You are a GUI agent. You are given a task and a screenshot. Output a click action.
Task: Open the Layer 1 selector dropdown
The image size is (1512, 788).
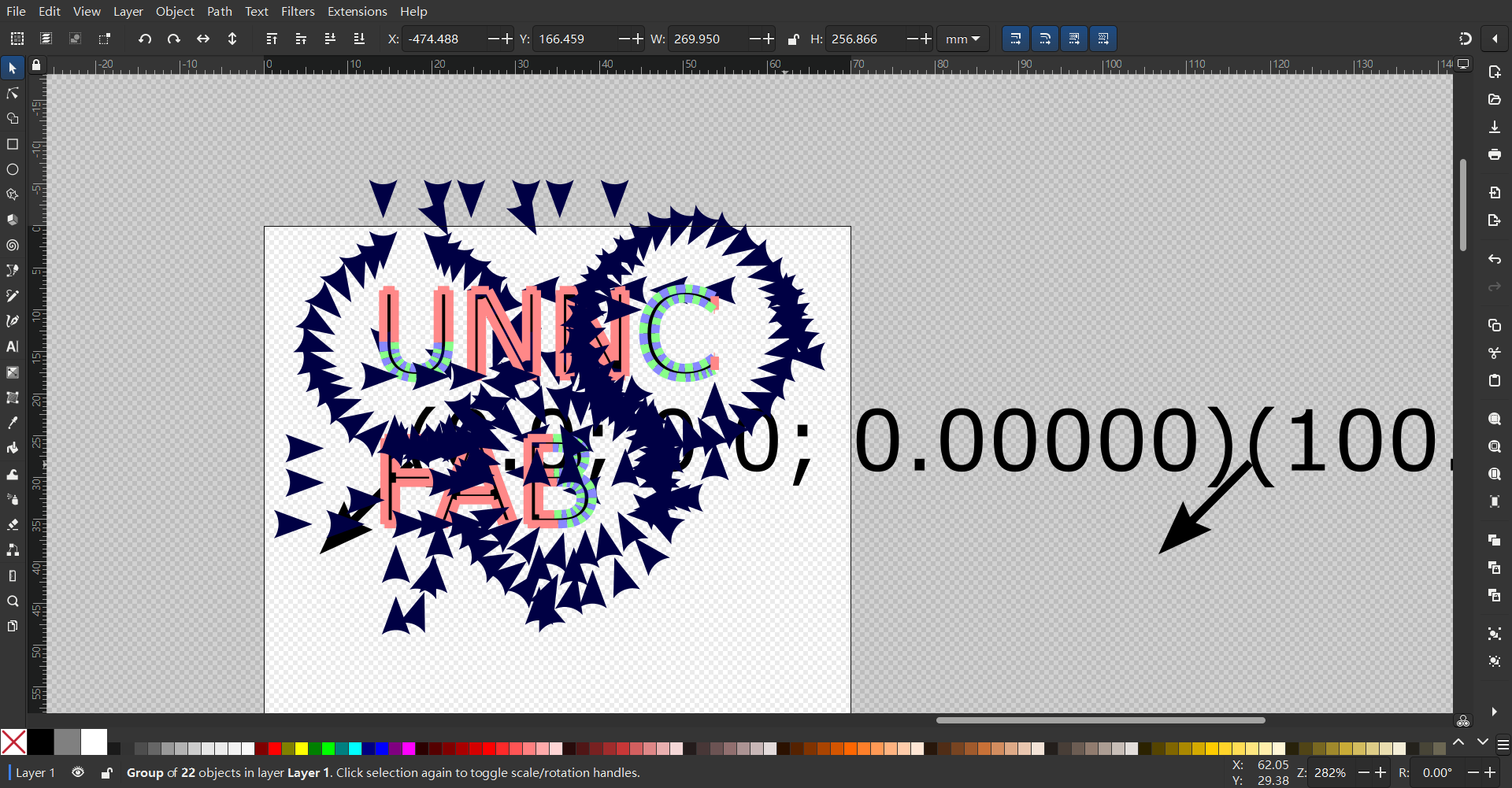pos(35,772)
